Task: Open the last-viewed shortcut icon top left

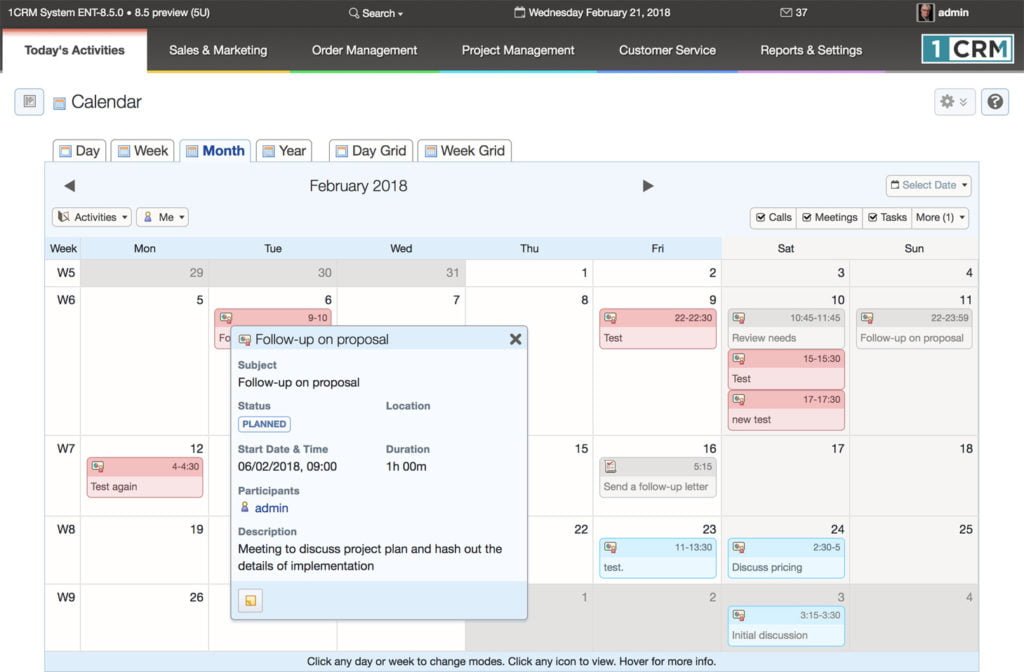Action: click(28, 102)
